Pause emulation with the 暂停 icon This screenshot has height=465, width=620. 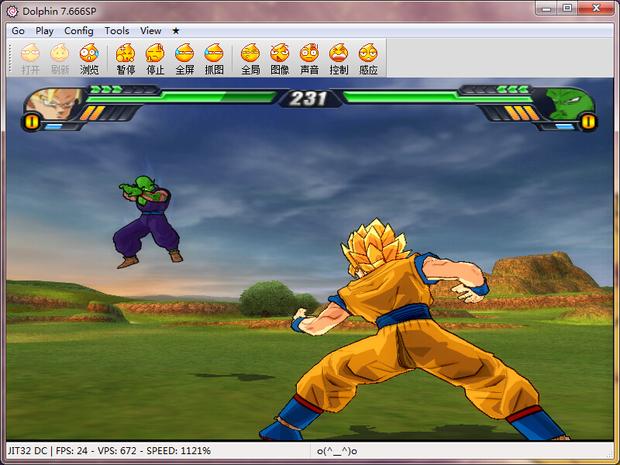coord(126,59)
